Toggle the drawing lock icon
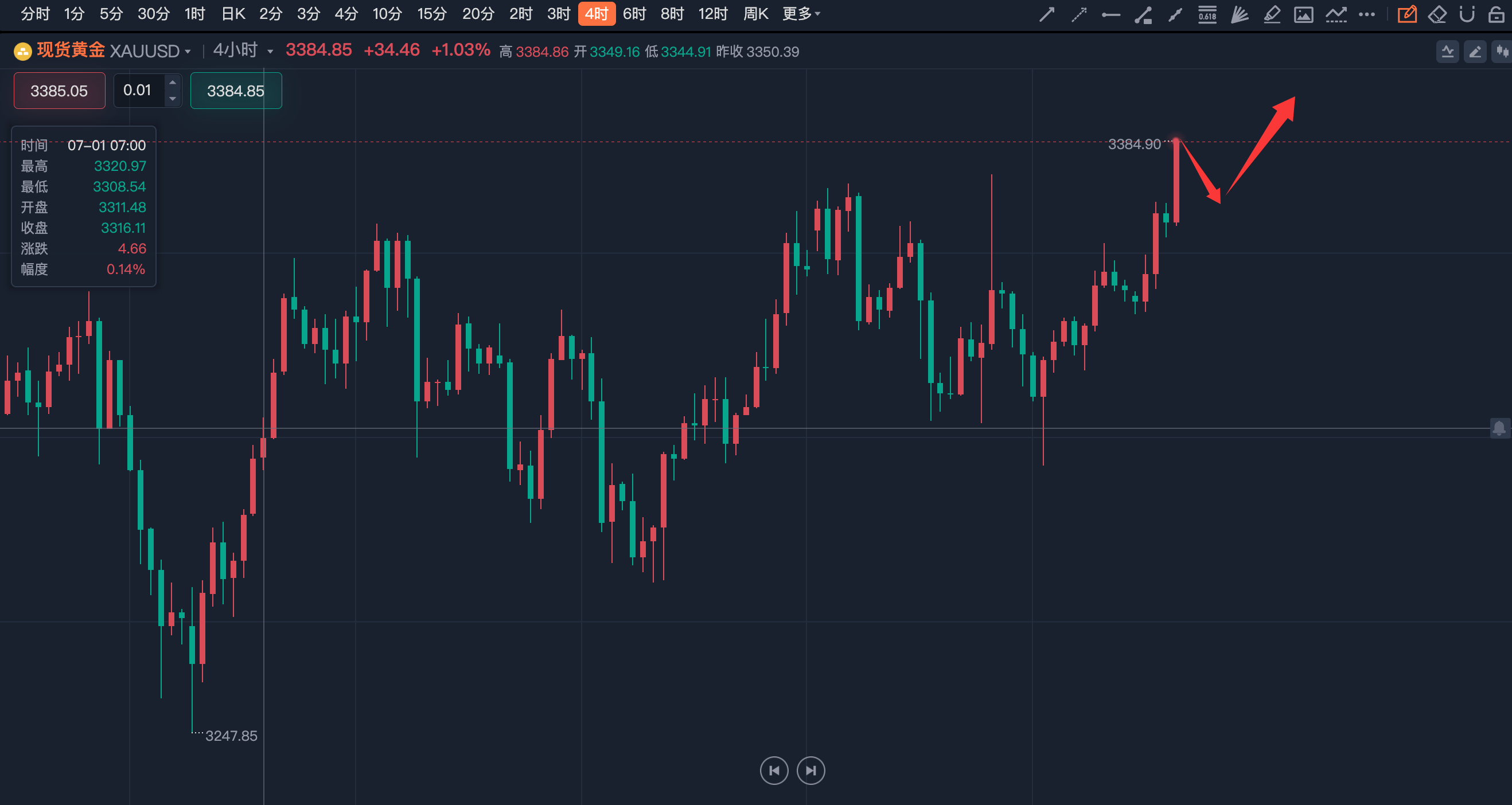Image resolution: width=1512 pixels, height=805 pixels. (x=1496, y=14)
